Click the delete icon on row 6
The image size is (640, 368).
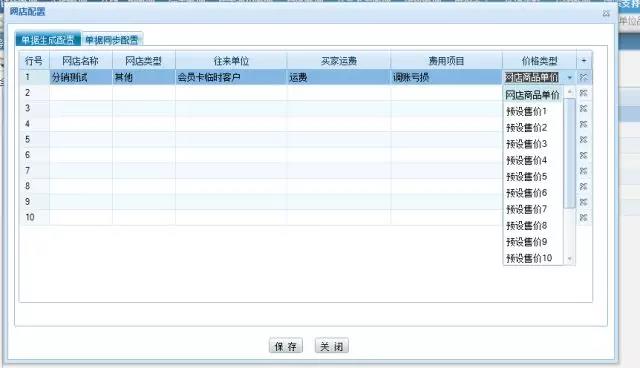(584, 155)
